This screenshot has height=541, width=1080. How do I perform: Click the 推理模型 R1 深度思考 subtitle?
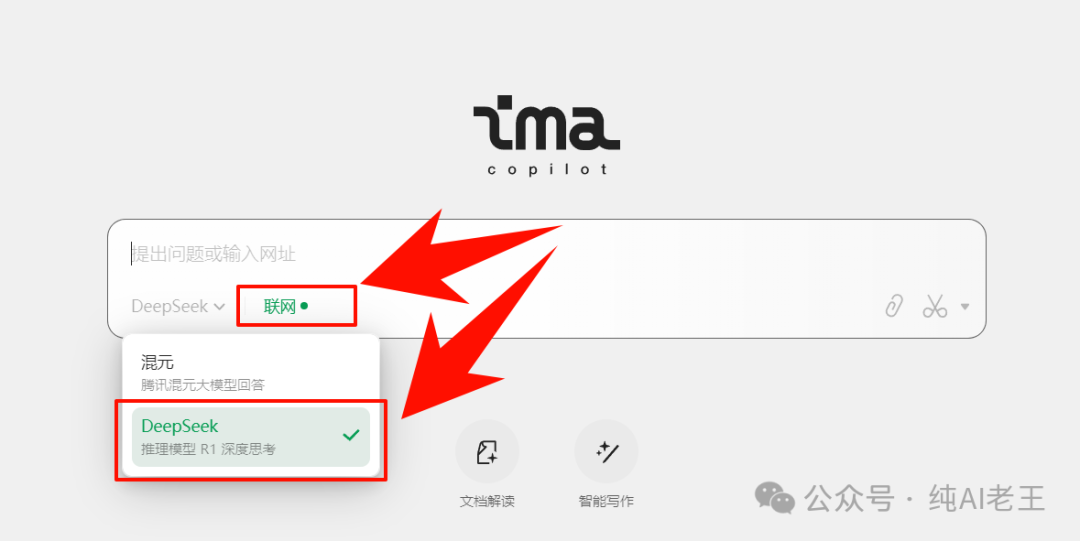tap(208, 449)
